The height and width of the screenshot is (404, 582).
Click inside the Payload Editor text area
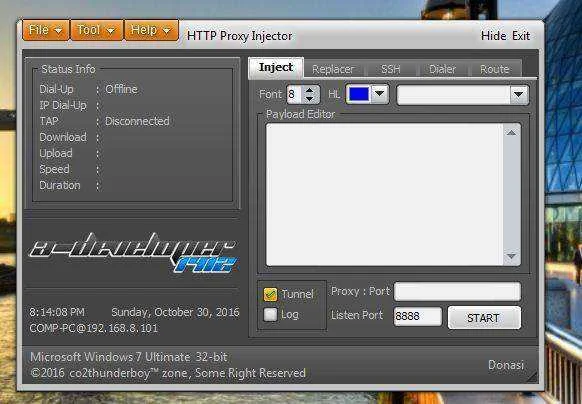[x=384, y=195]
